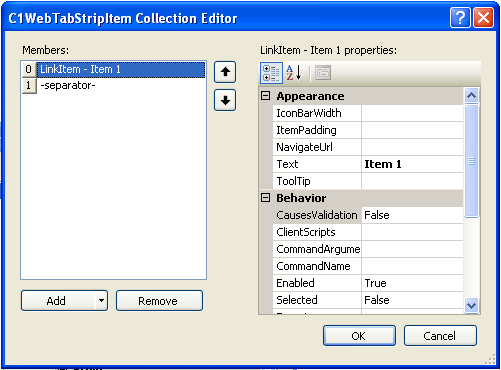The height and width of the screenshot is (370, 501).
Task: Select the Text property label
Action: (x=317, y=164)
